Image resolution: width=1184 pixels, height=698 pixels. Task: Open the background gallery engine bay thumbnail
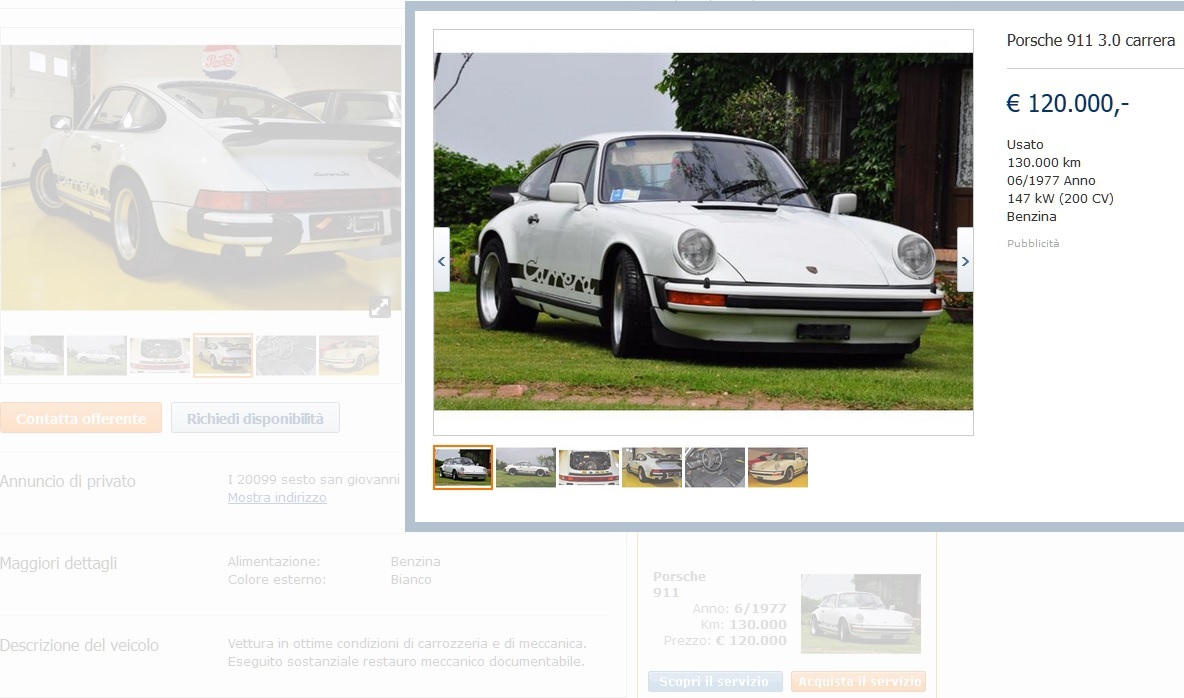click(160, 355)
